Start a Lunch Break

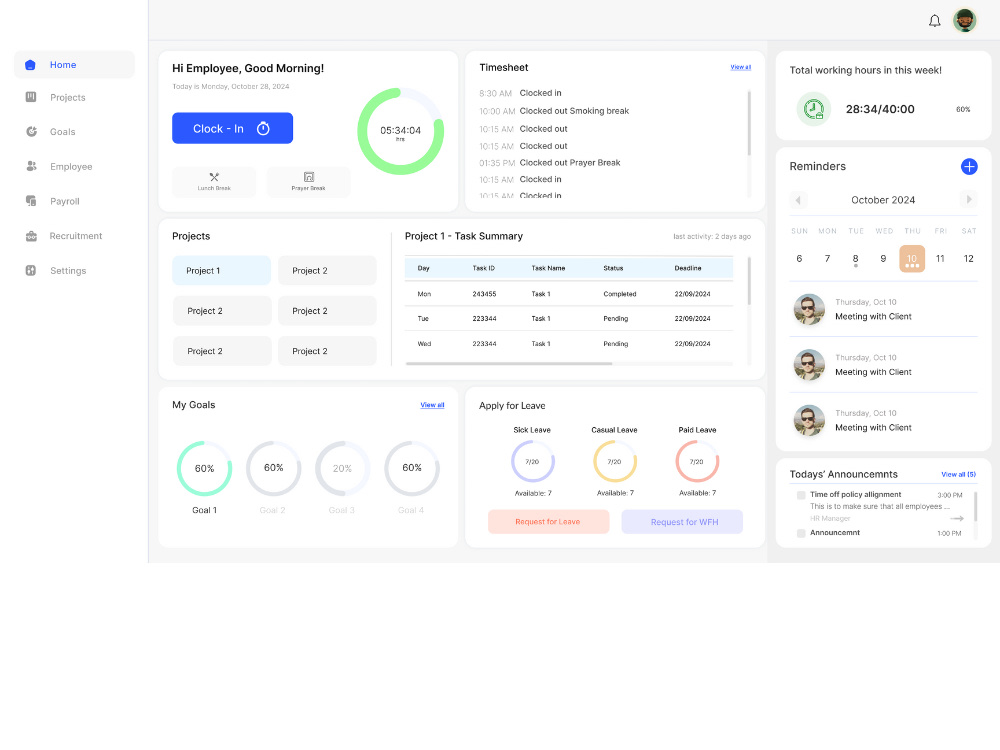(x=214, y=182)
